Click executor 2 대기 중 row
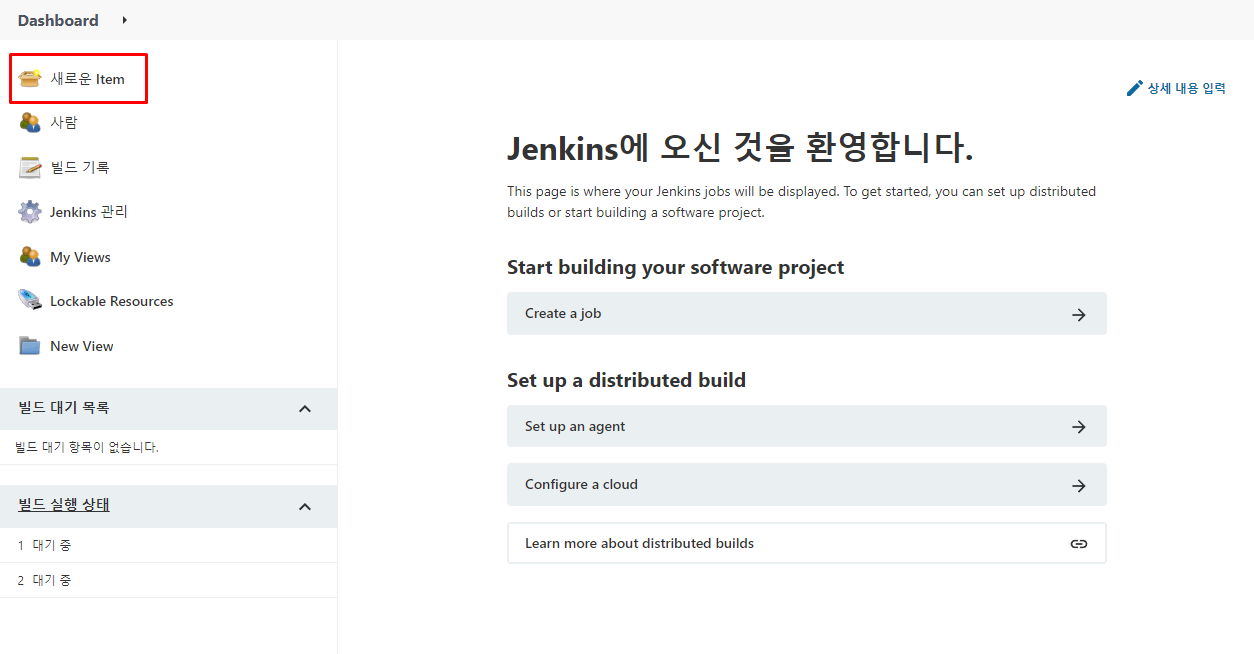 (168, 580)
